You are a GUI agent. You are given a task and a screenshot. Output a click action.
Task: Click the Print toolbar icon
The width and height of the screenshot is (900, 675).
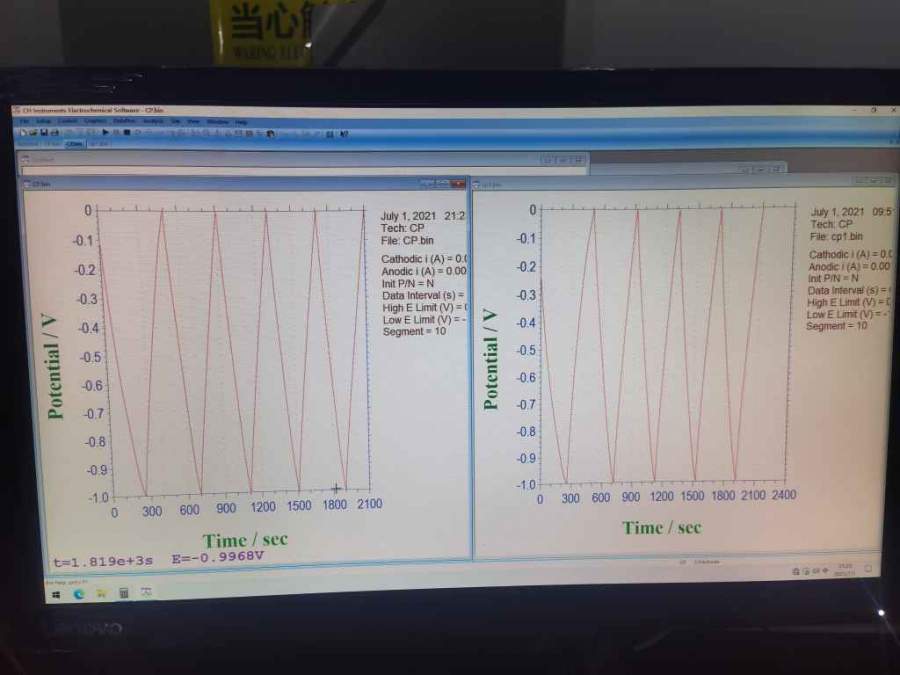tap(55, 132)
